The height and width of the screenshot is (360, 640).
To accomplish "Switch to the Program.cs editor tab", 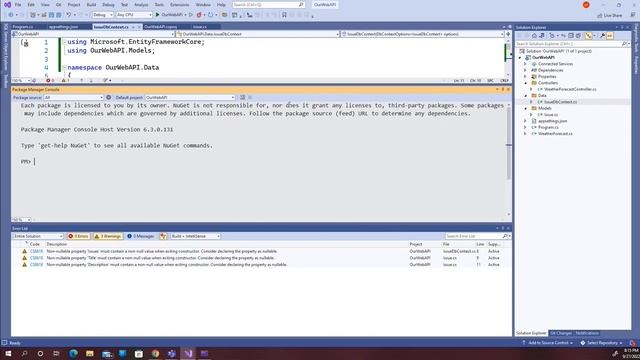I will click(23, 27).
